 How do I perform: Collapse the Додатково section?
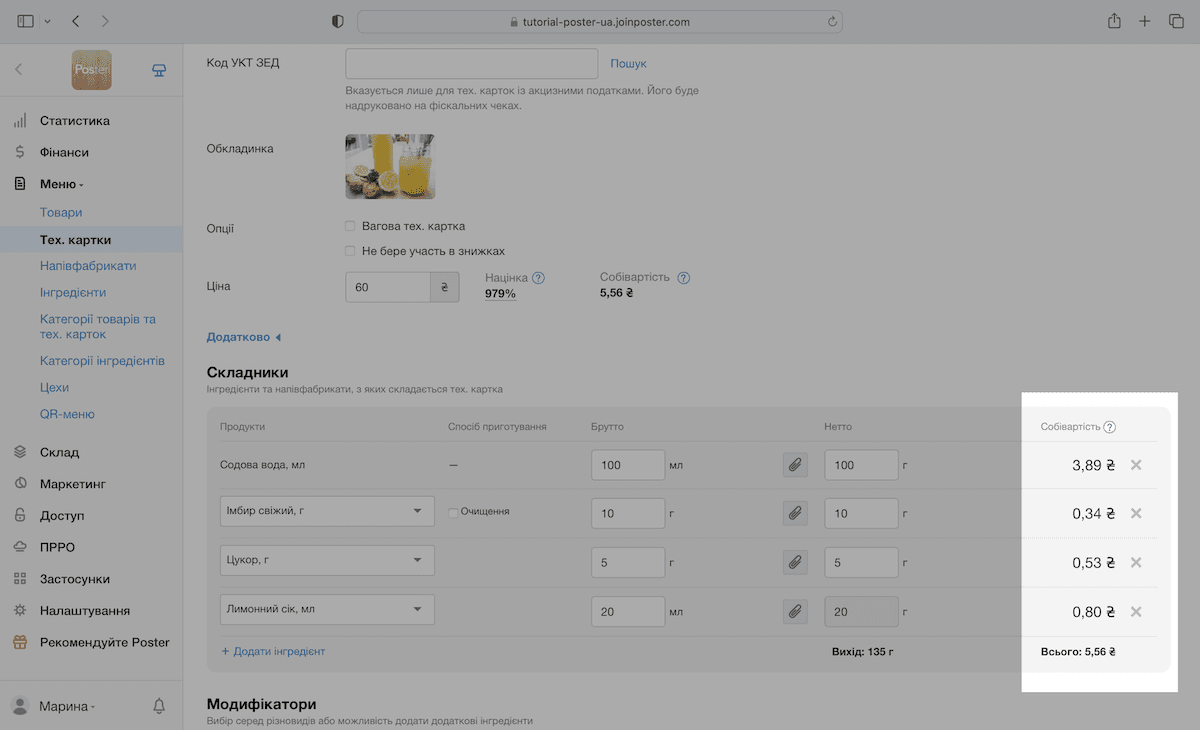point(244,338)
